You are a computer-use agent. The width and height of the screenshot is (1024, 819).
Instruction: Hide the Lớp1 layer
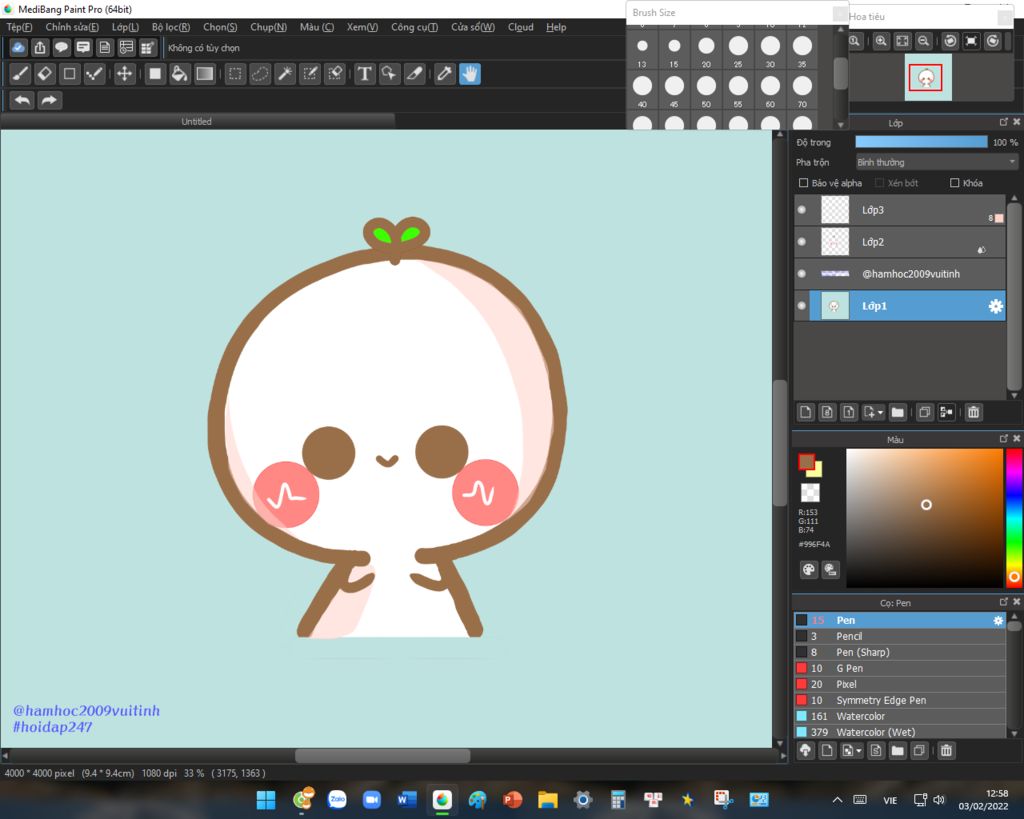(802, 306)
